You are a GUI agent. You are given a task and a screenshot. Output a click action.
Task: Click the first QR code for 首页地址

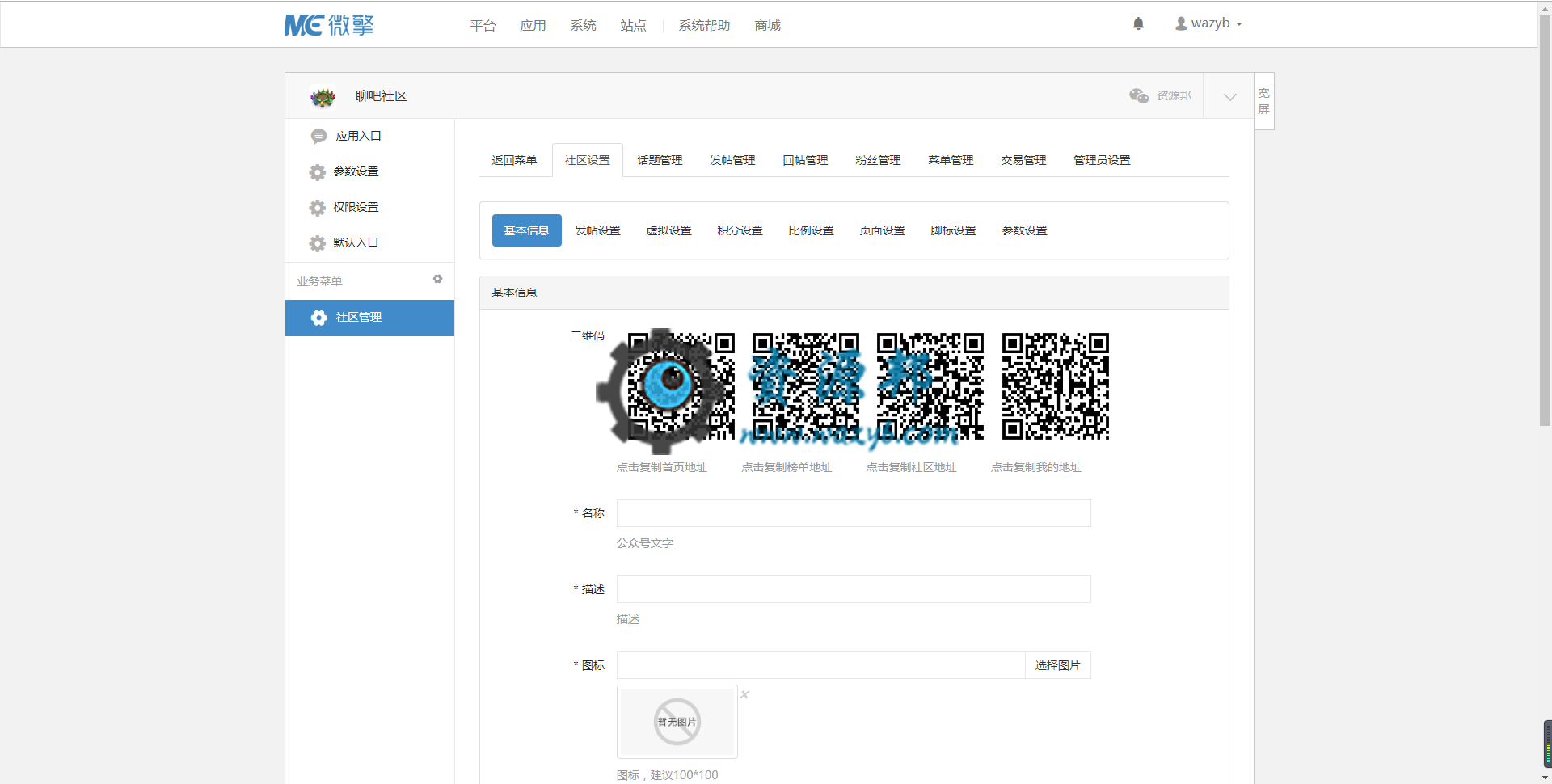pos(681,386)
